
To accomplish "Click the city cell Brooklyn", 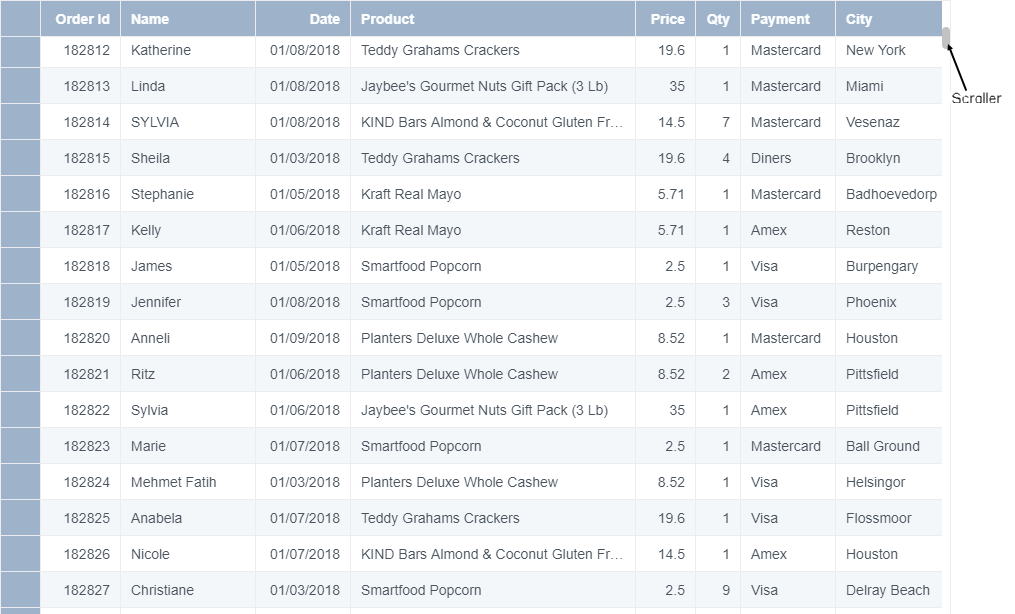I will pos(889,159).
